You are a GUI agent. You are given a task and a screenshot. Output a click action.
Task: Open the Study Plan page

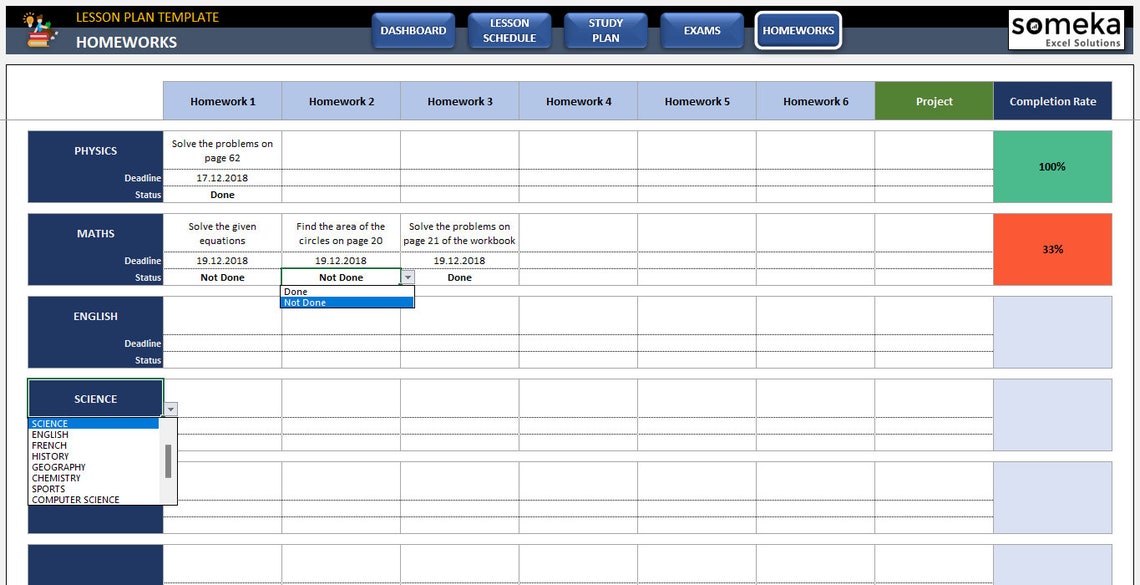coord(606,31)
